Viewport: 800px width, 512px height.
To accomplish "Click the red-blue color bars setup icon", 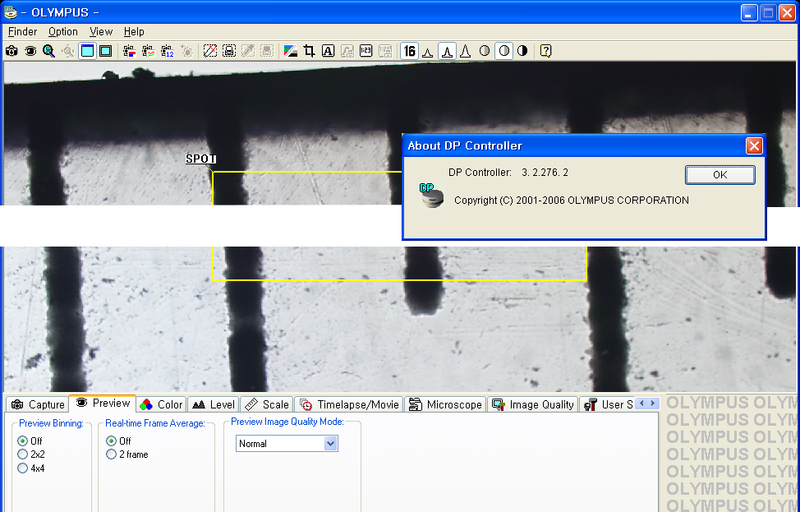I will tap(130, 51).
